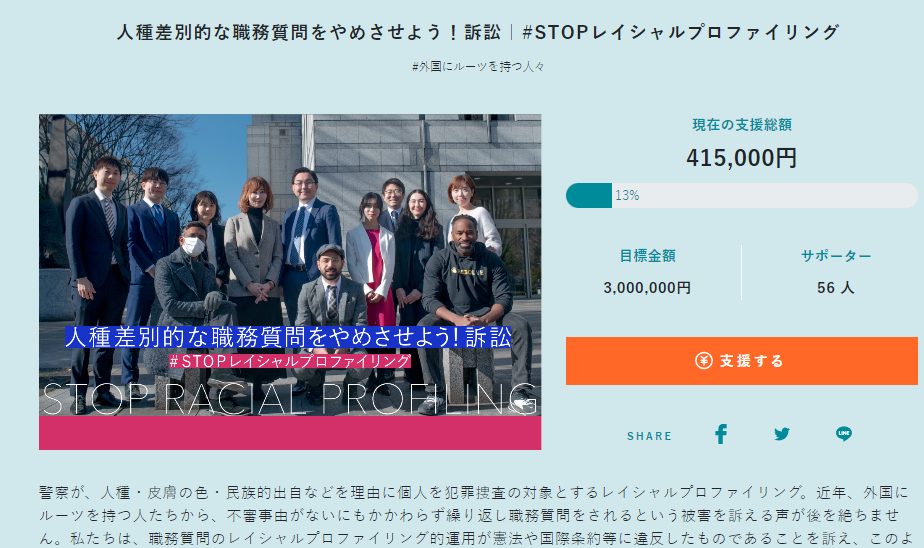
Task: Click the サポーター label
Action: 836,256
